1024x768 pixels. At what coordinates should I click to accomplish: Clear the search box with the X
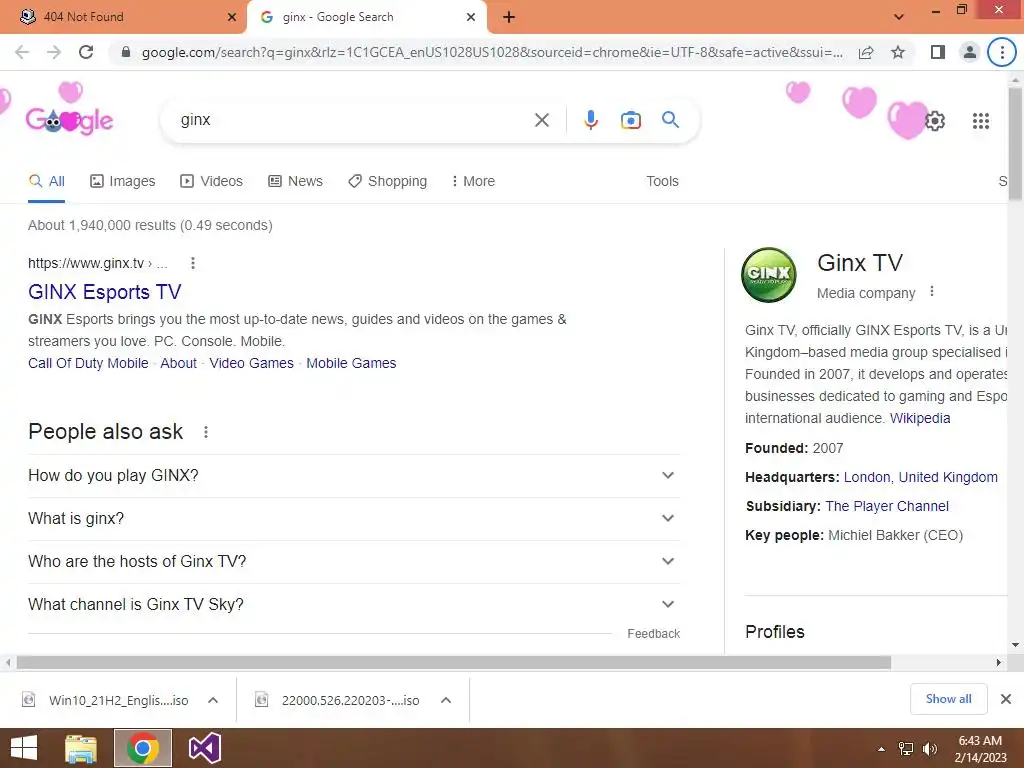[542, 120]
